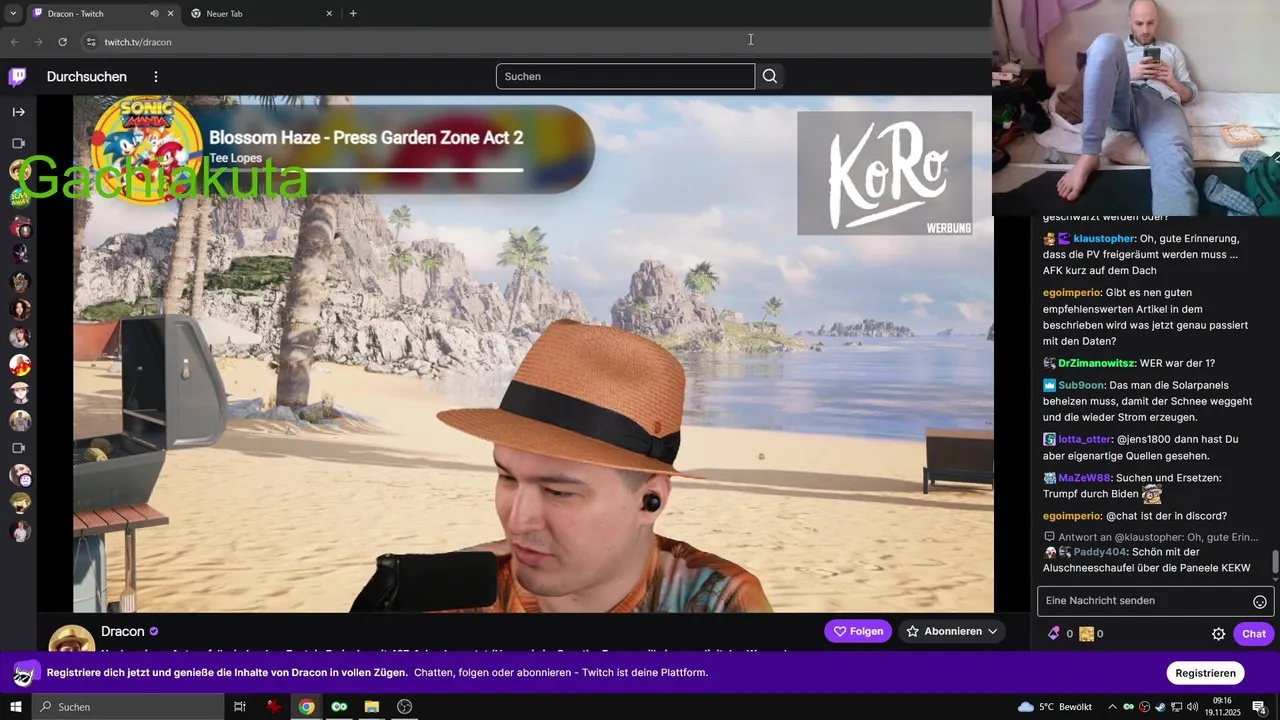Open chat settings gear icon
Viewport: 1280px width, 720px height.
click(1218, 634)
